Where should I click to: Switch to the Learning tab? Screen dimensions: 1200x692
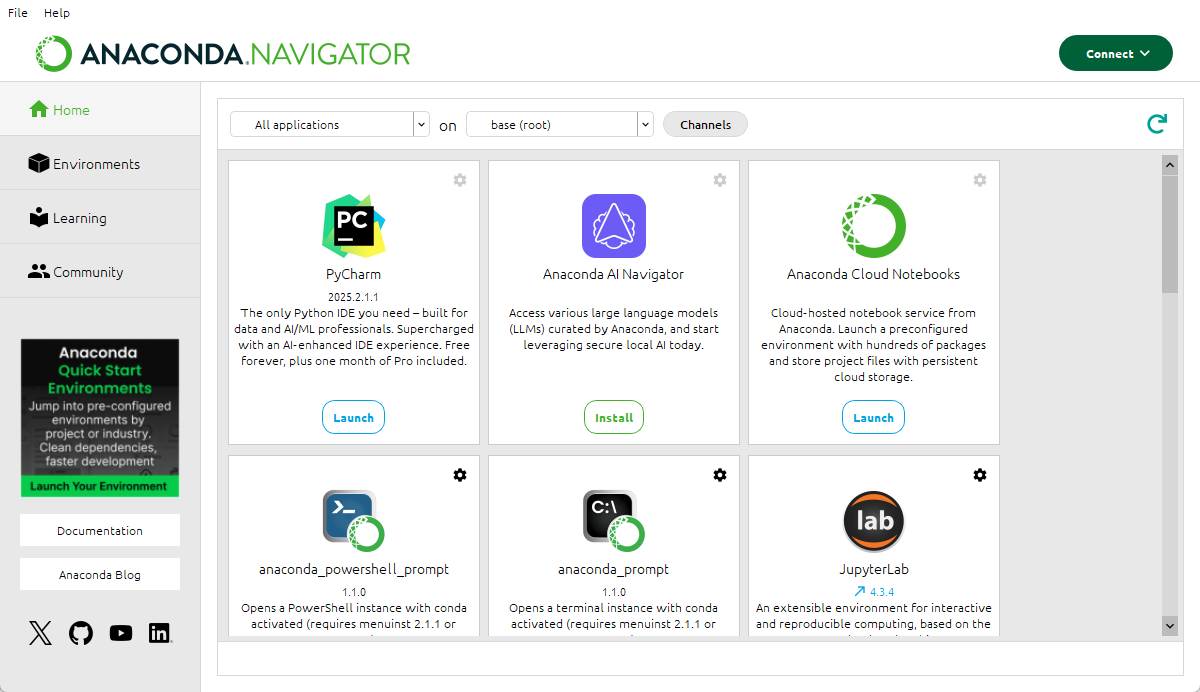(100, 217)
